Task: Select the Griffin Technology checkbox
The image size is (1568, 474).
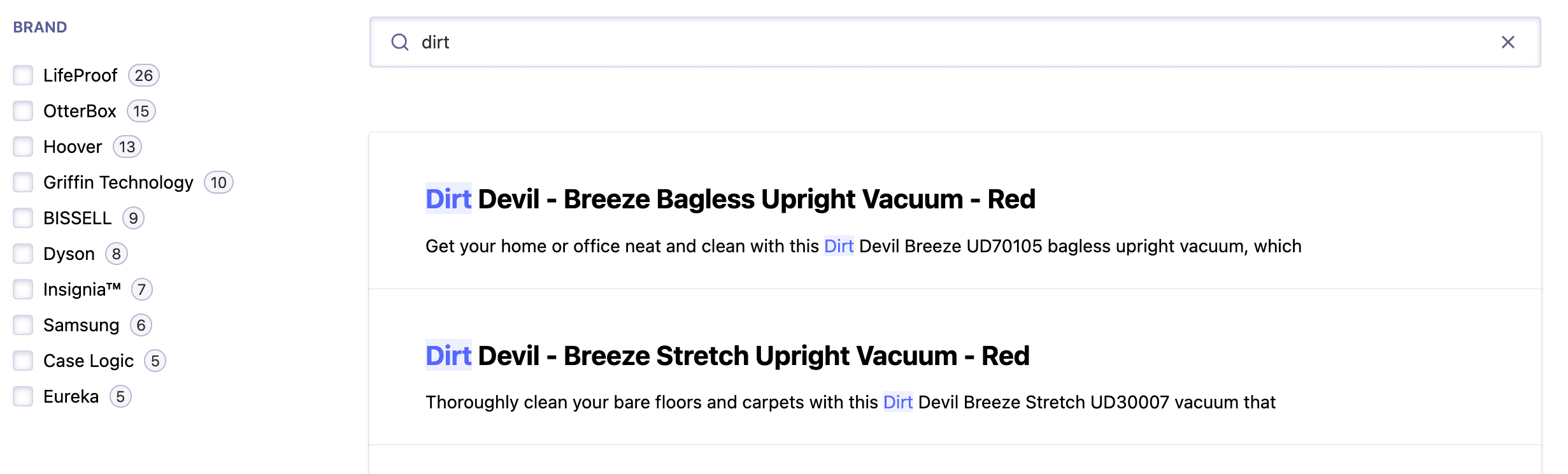Action: (24, 182)
